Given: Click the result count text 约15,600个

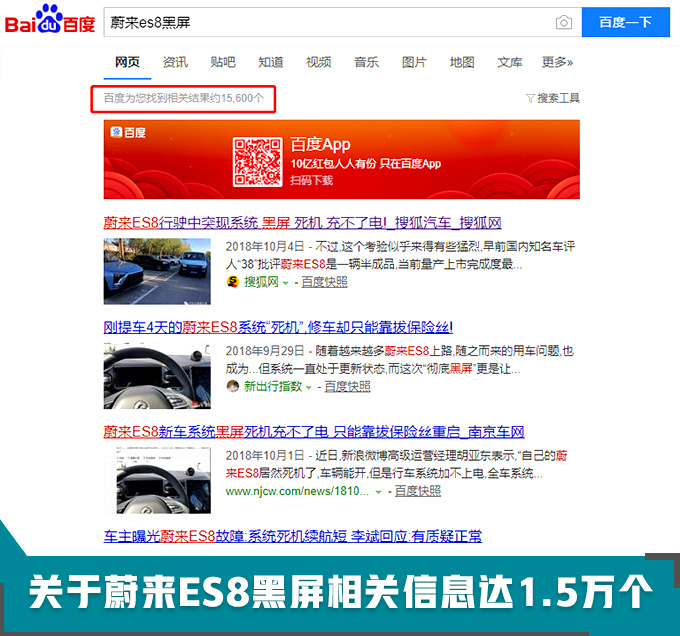Looking at the screenshot, I should [x=238, y=98].
